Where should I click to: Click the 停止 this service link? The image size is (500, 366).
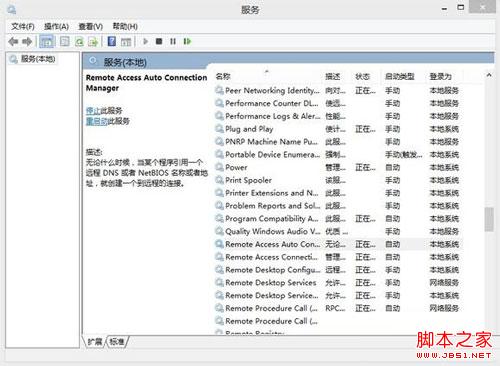coord(93,110)
